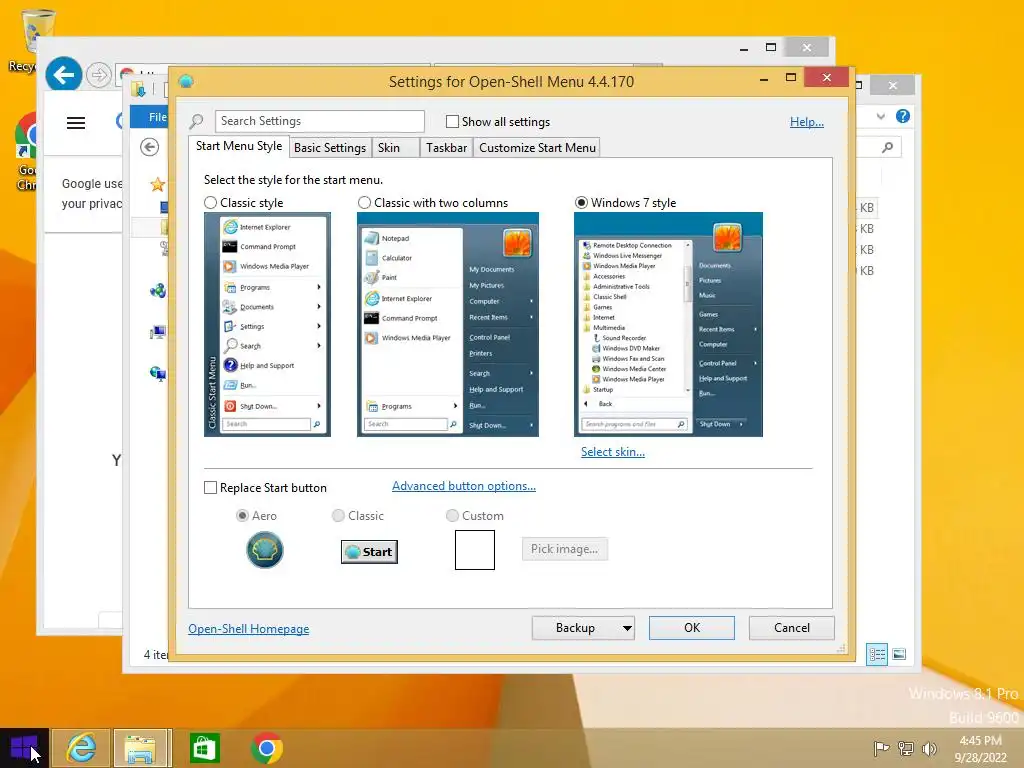The height and width of the screenshot is (768, 1024).
Task: Click the forward arrow in browser window
Action: pyautogui.click(x=99, y=75)
